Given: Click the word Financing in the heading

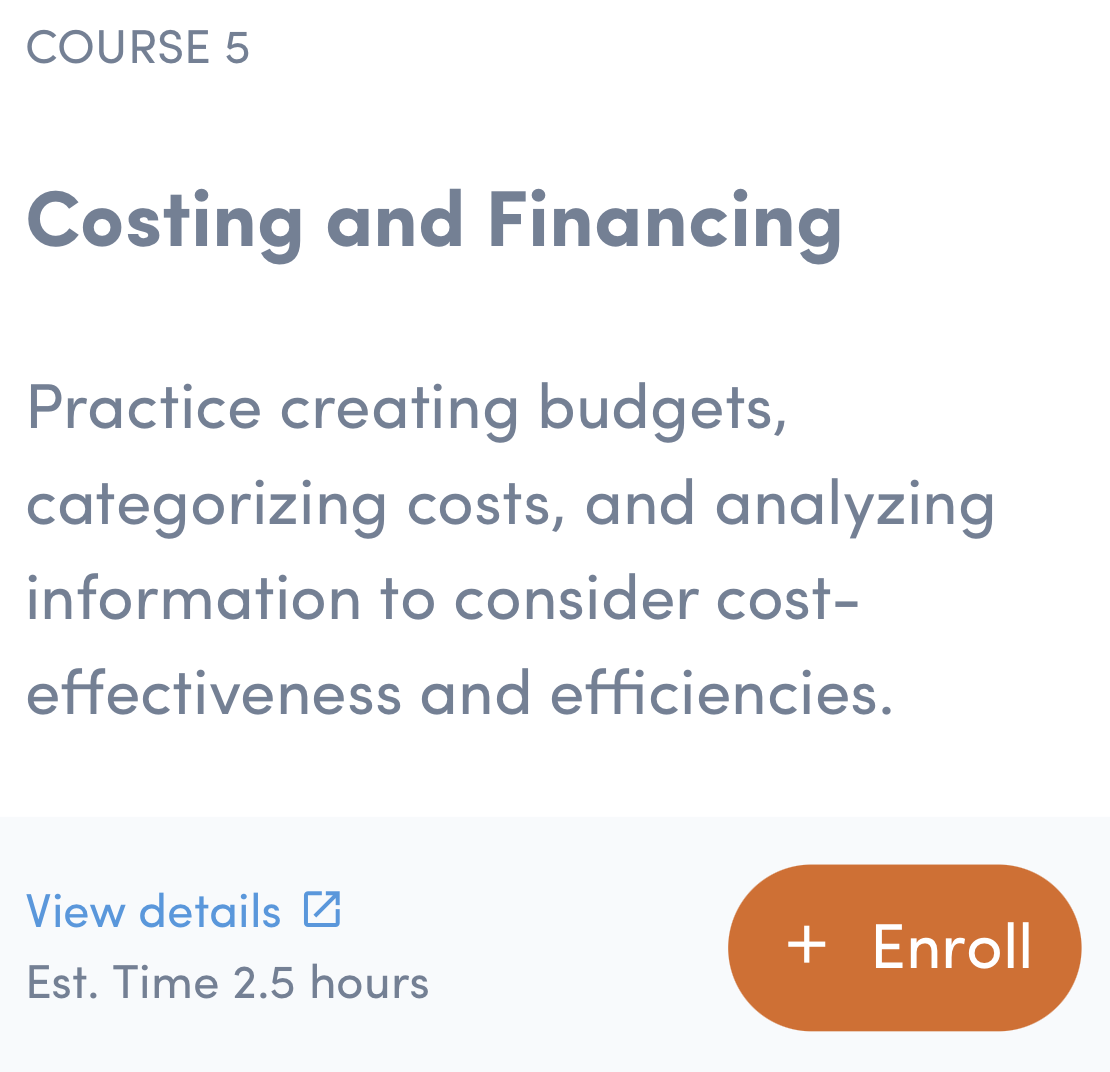Looking at the screenshot, I should tap(665, 220).
